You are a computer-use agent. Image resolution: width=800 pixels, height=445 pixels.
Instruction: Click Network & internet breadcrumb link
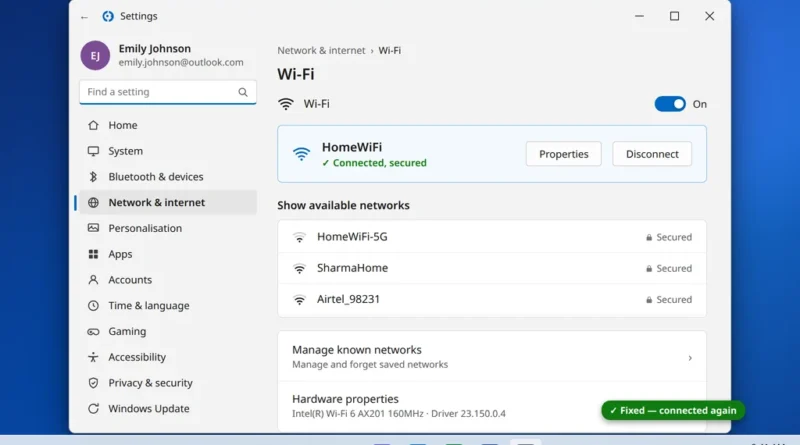point(321,51)
